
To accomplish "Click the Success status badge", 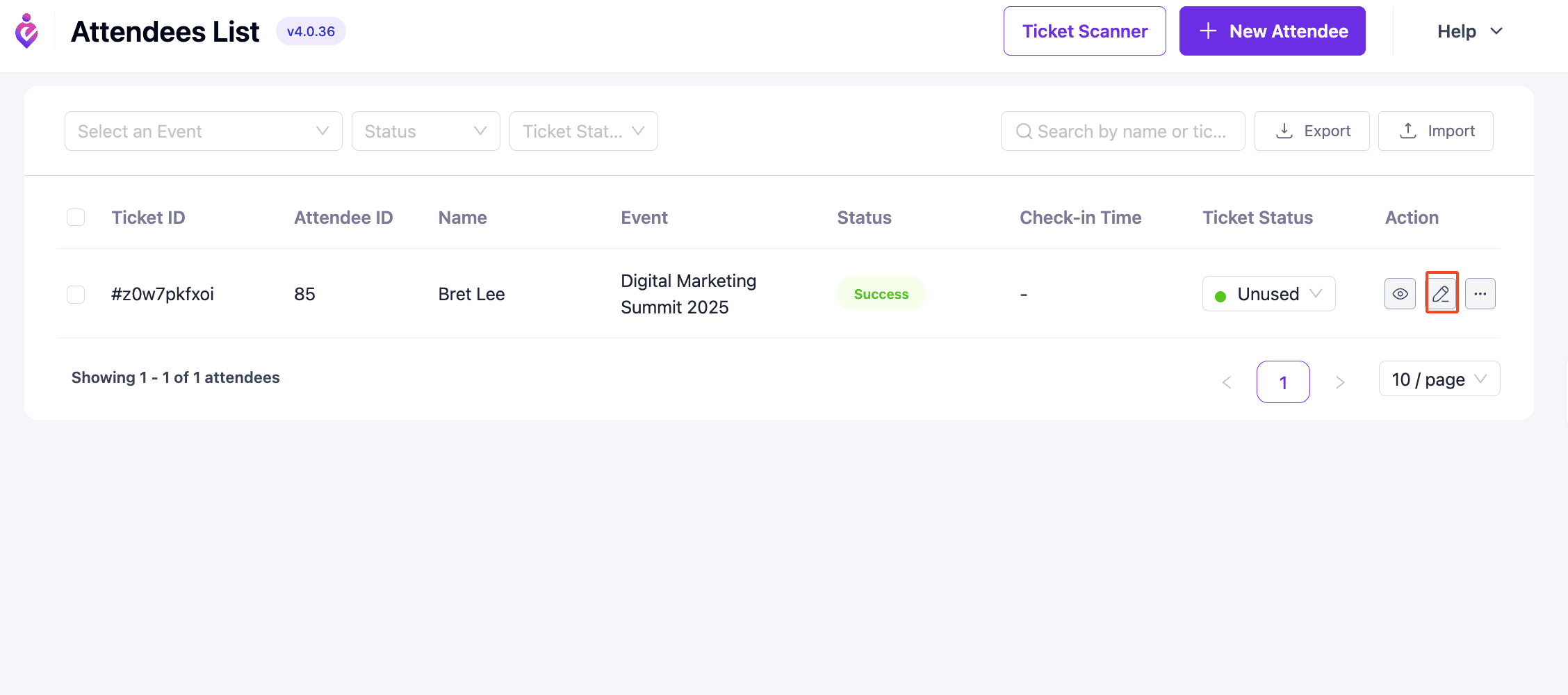I will 881,294.
